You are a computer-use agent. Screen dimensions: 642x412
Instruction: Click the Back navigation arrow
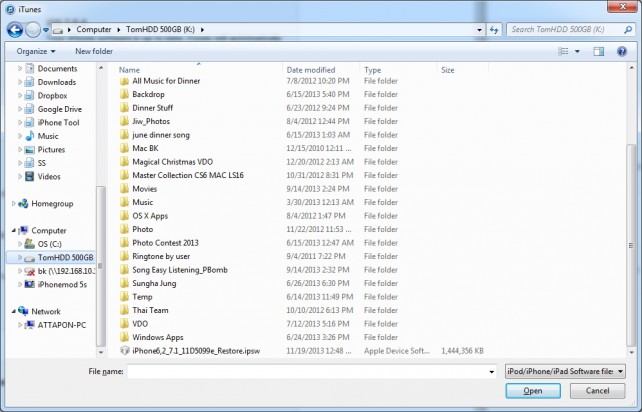[15, 29]
